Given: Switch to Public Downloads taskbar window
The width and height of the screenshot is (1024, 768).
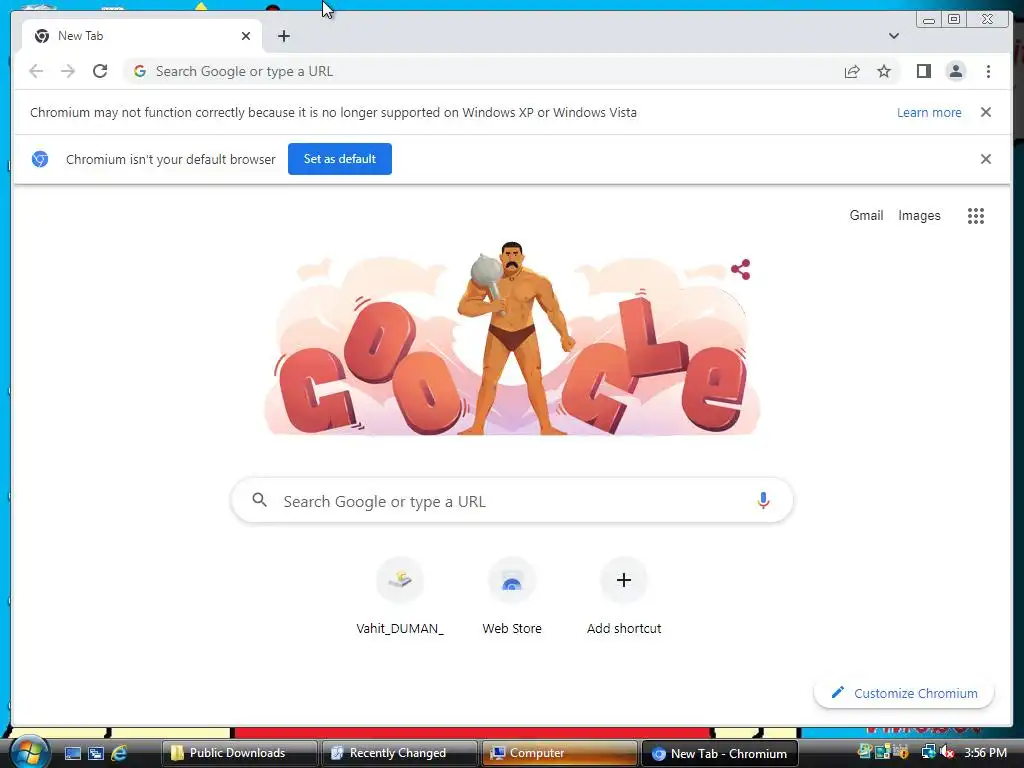Looking at the screenshot, I should [239, 753].
